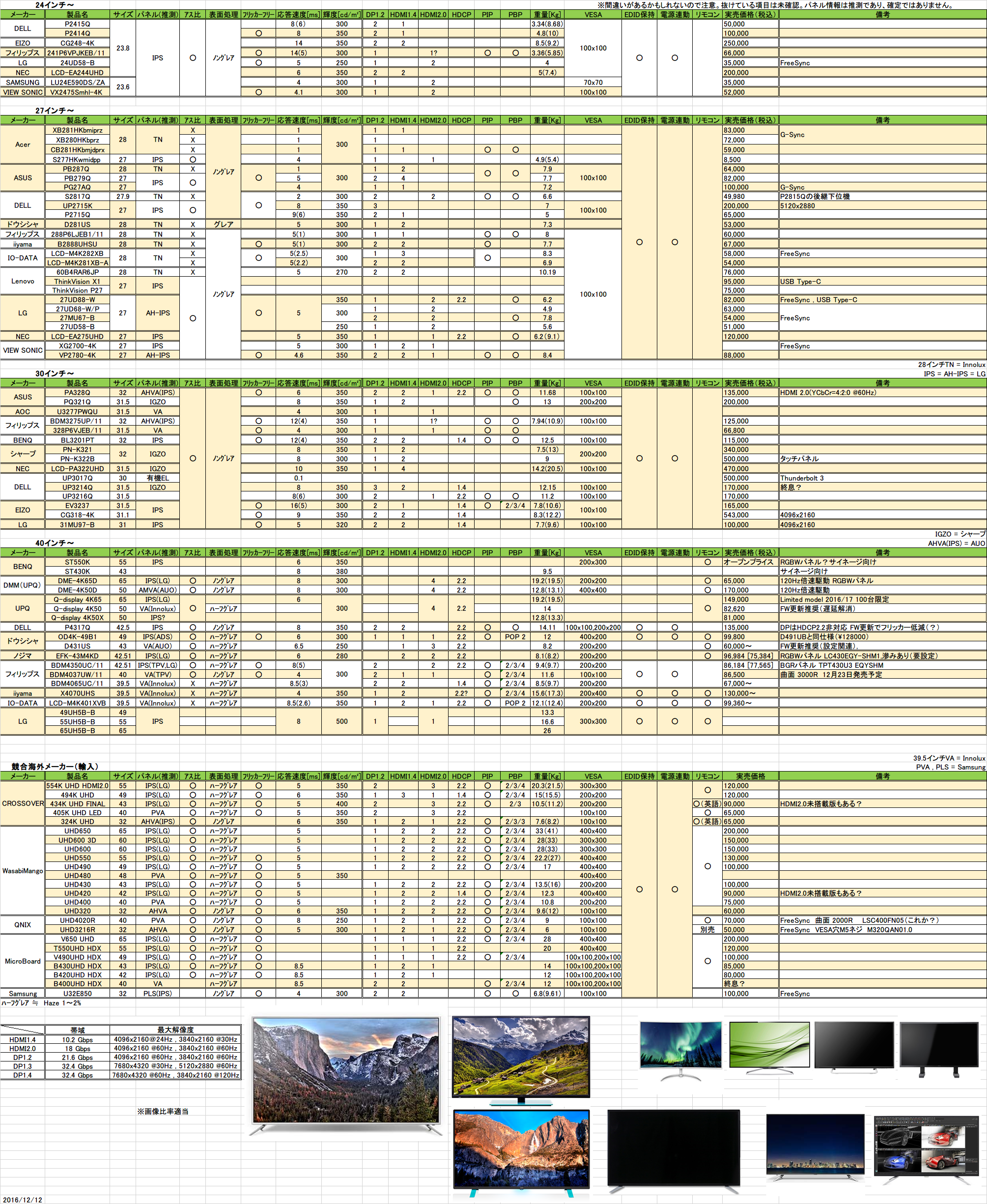Select the 'LCD-EA244UHD' product cell
Screen dimensions: 987x1204
(77, 72)
